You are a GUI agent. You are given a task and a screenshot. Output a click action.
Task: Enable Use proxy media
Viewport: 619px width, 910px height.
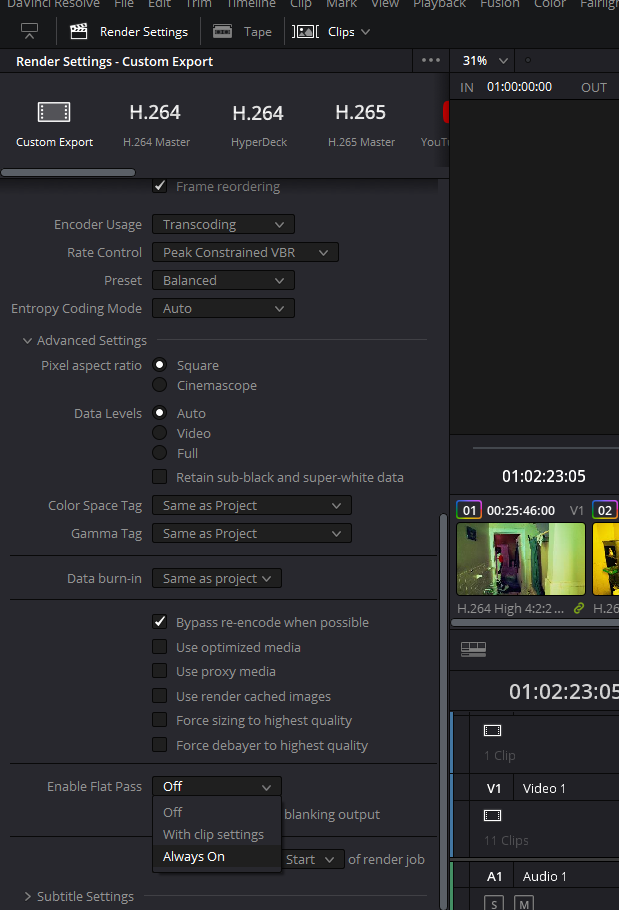pyautogui.click(x=160, y=671)
